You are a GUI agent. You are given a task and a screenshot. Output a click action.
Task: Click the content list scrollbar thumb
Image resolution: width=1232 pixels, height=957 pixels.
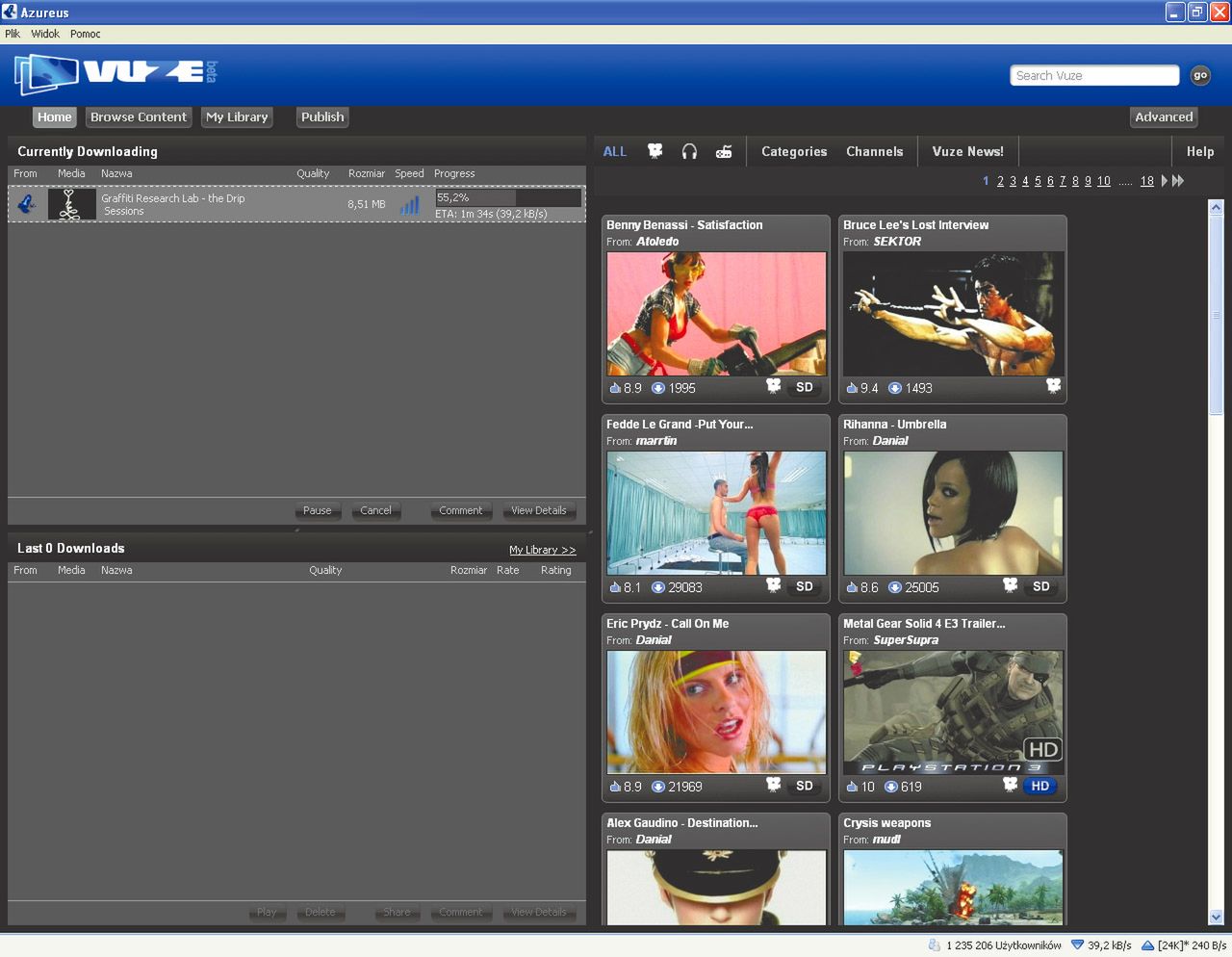click(1216, 316)
